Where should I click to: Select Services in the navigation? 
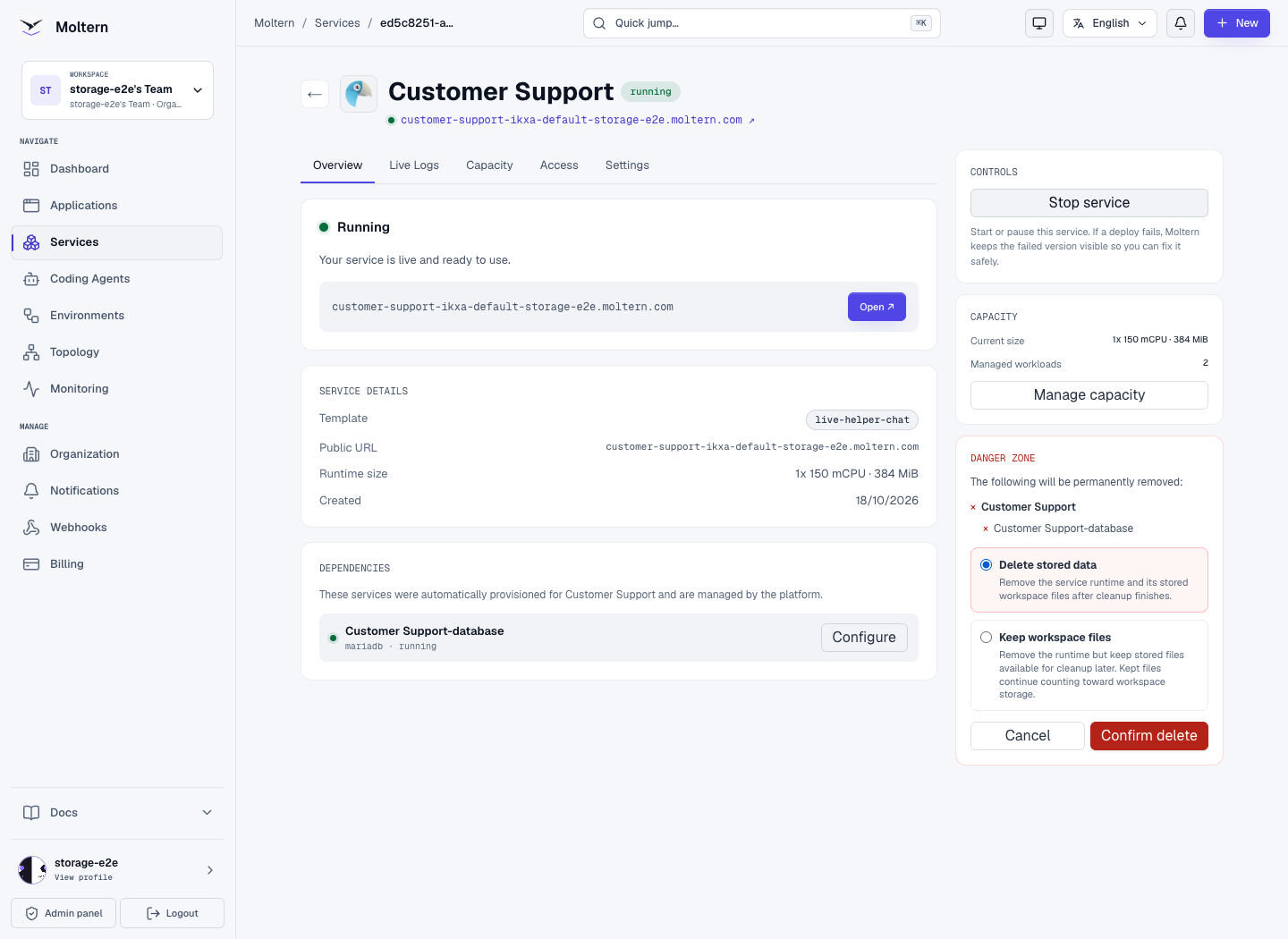(x=116, y=242)
